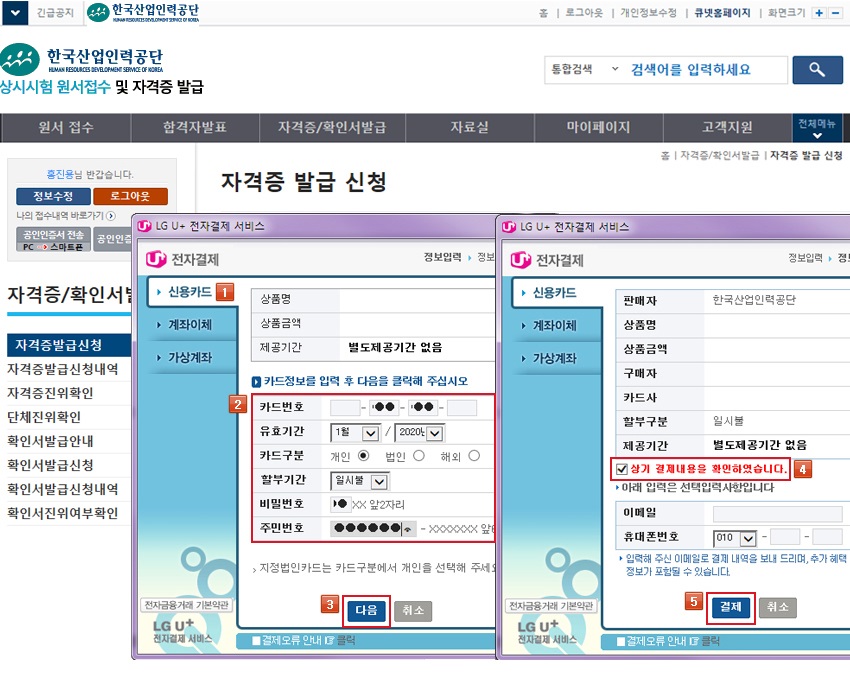The height and width of the screenshot is (681, 850).
Task: Click 결제오류 안내 link icon in left window
Action: tap(329, 641)
